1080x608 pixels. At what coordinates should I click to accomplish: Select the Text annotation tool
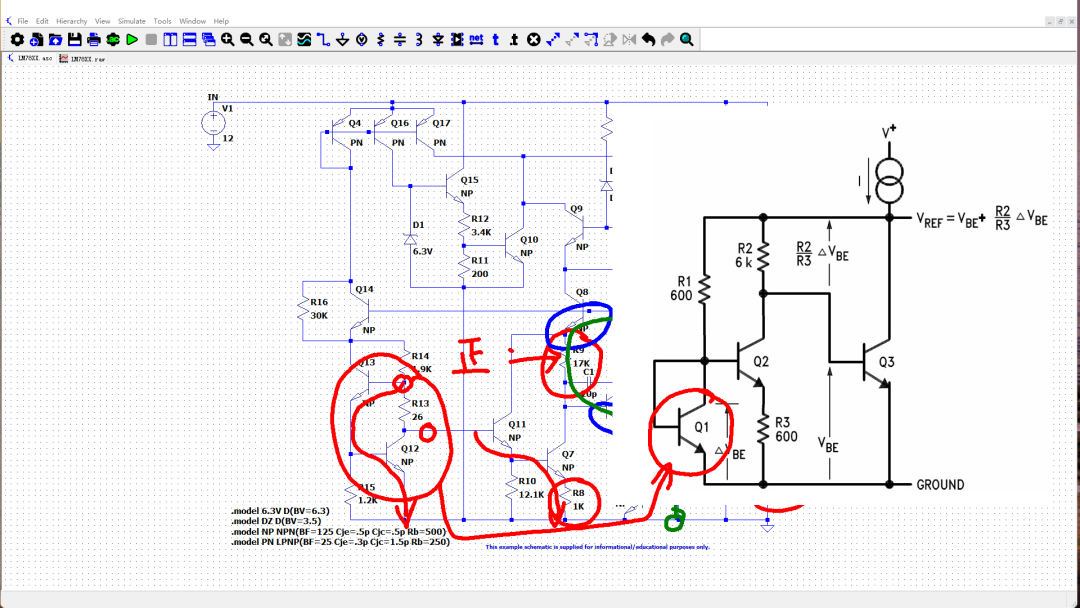(x=494, y=40)
